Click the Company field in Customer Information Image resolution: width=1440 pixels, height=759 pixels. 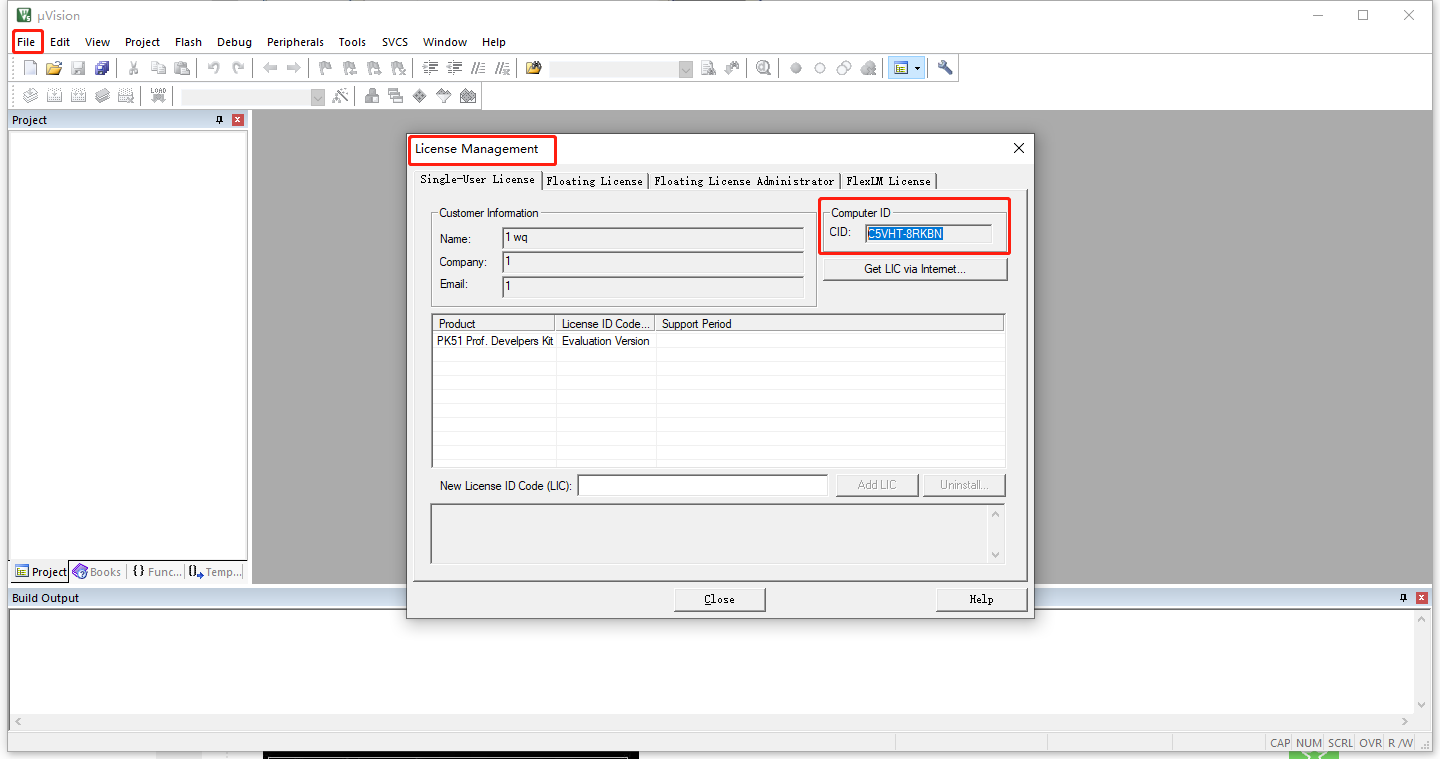tap(653, 262)
